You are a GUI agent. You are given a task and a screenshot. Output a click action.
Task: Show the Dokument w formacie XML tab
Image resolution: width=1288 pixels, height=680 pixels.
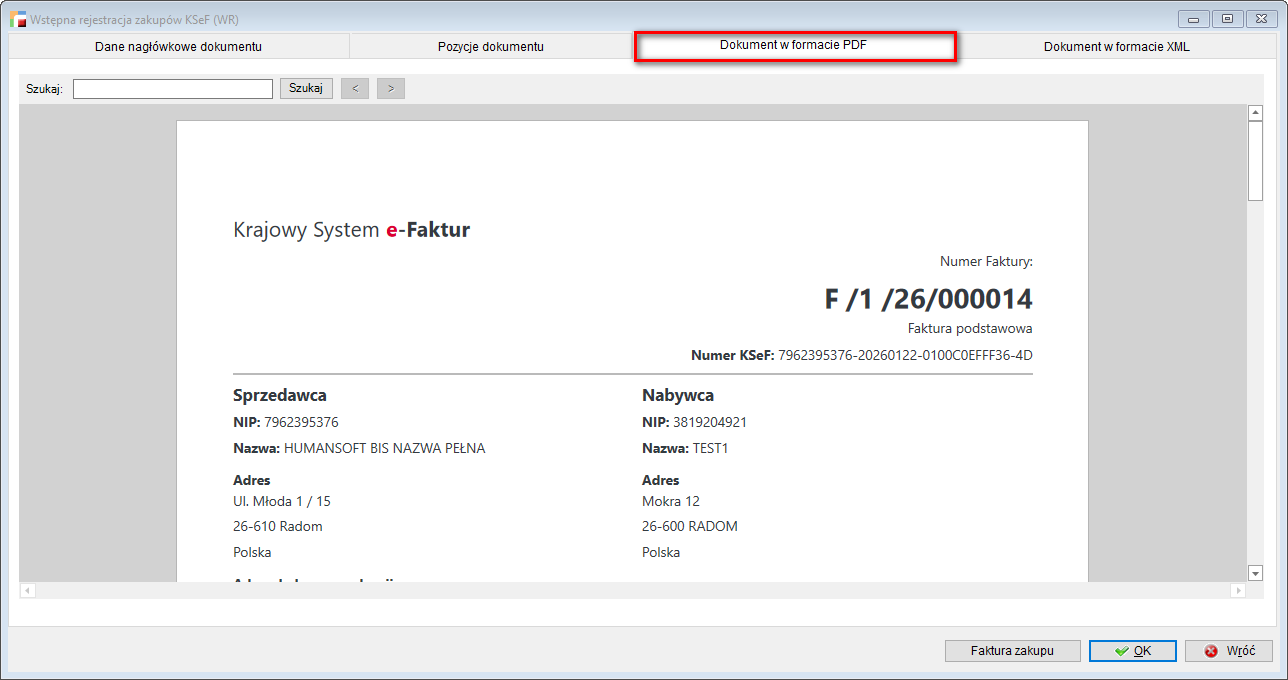(x=1116, y=47)
